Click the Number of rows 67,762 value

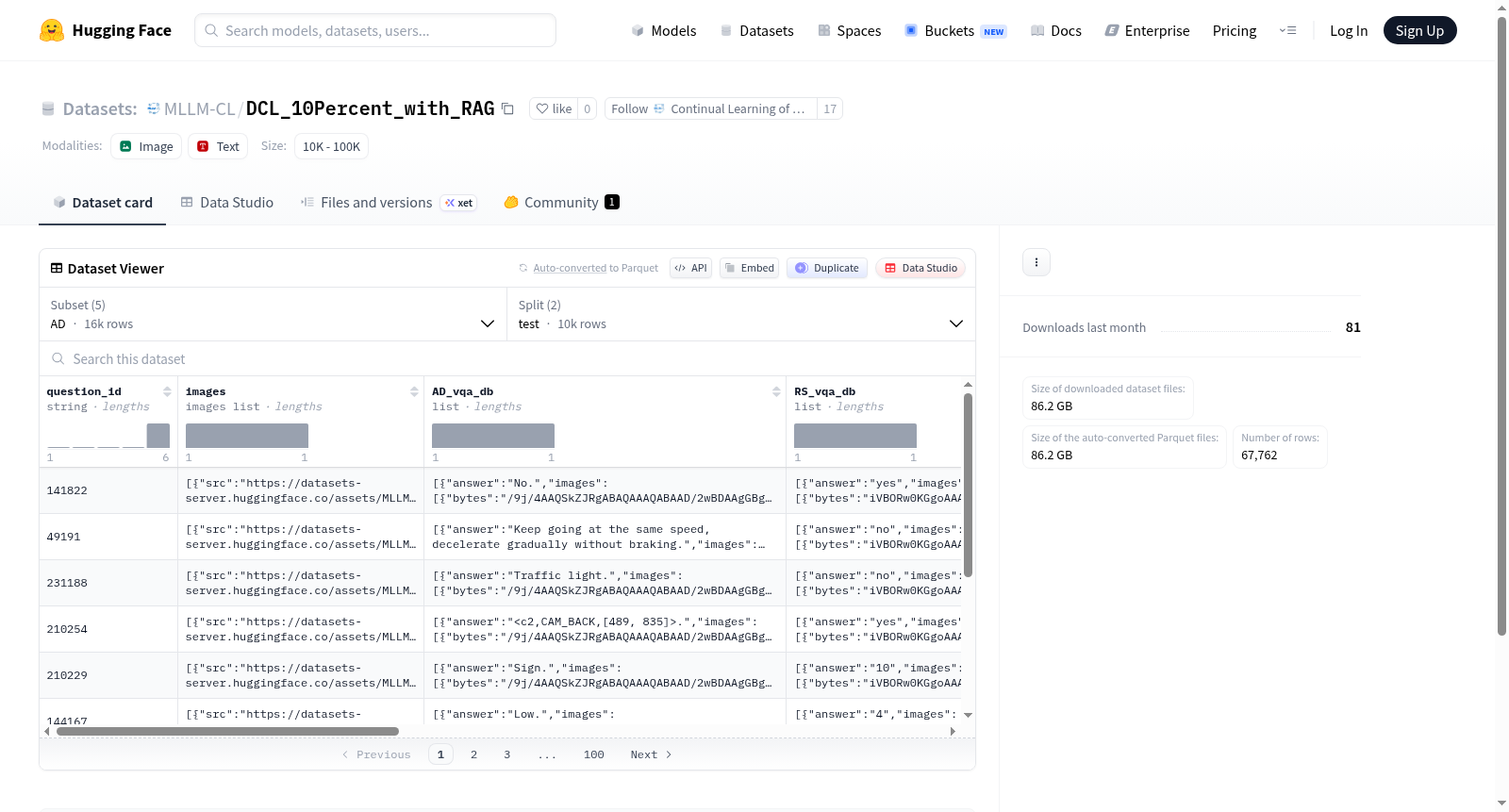1259,456
